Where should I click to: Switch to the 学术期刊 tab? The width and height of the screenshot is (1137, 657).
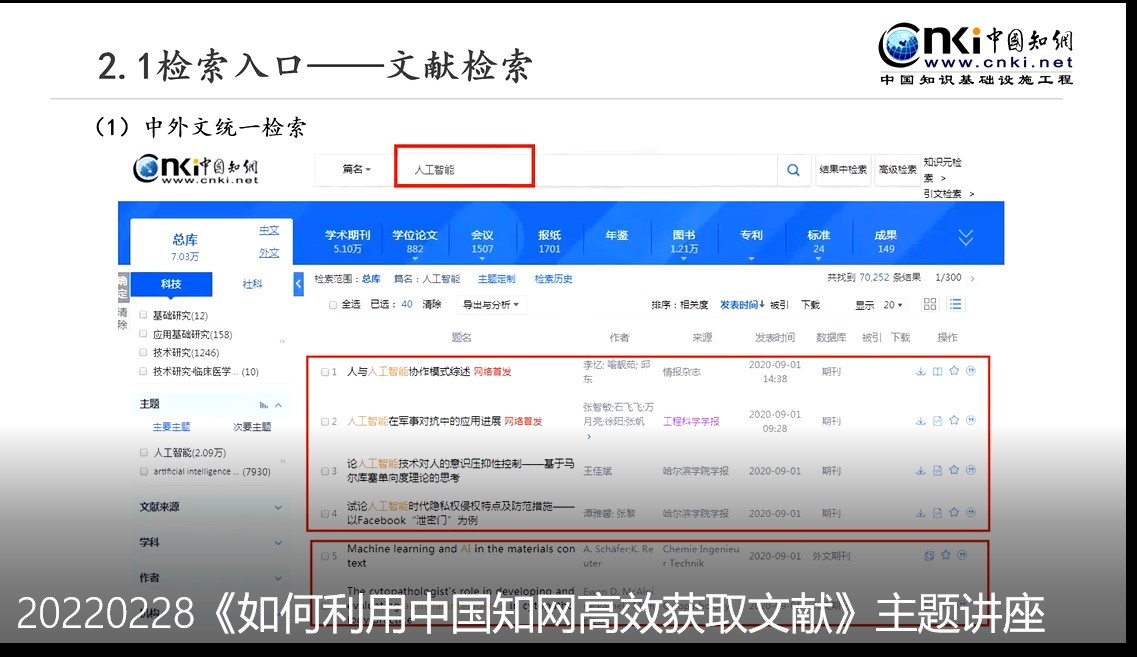pyautogui.click(x=347, y=241)
